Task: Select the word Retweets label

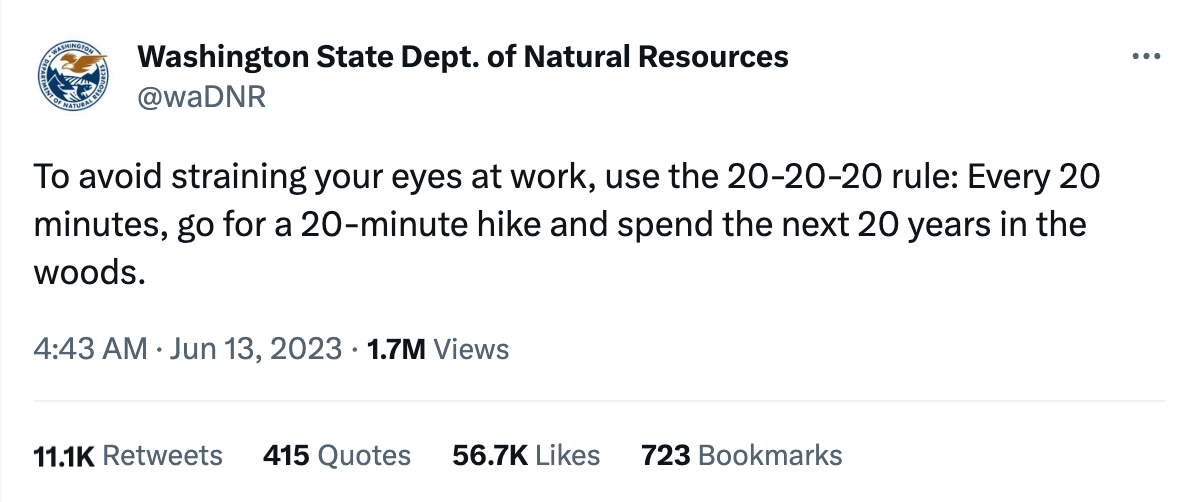Action: click(x=162, y=456)
